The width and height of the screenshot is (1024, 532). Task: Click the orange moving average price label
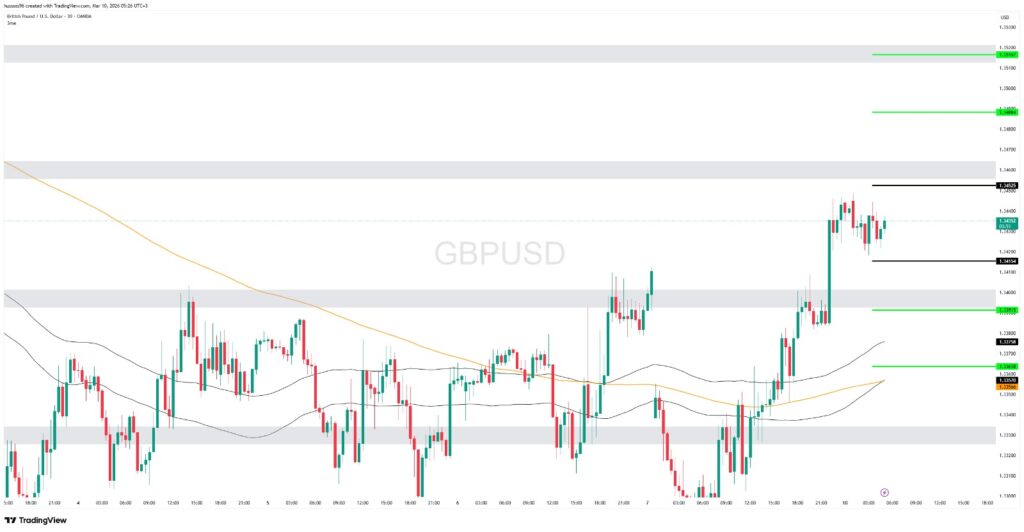1007,387
